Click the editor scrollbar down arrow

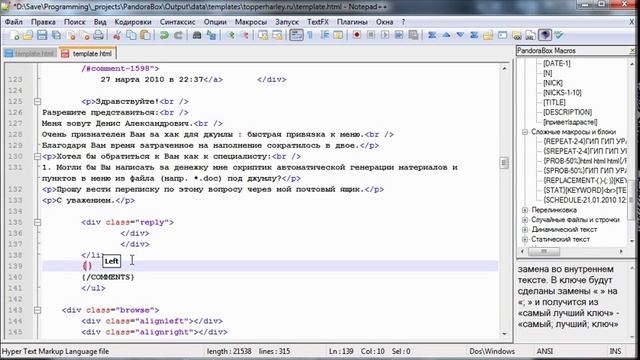(504, 334)
